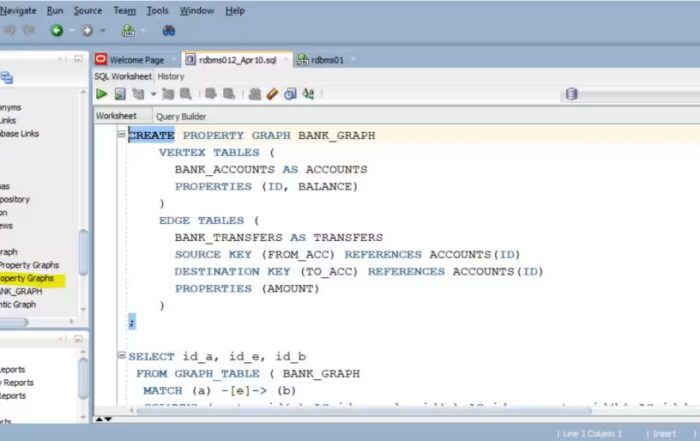Screen dimensions: 700x441
Task: Select the Synonyms tree item
Action: point(11,108)
